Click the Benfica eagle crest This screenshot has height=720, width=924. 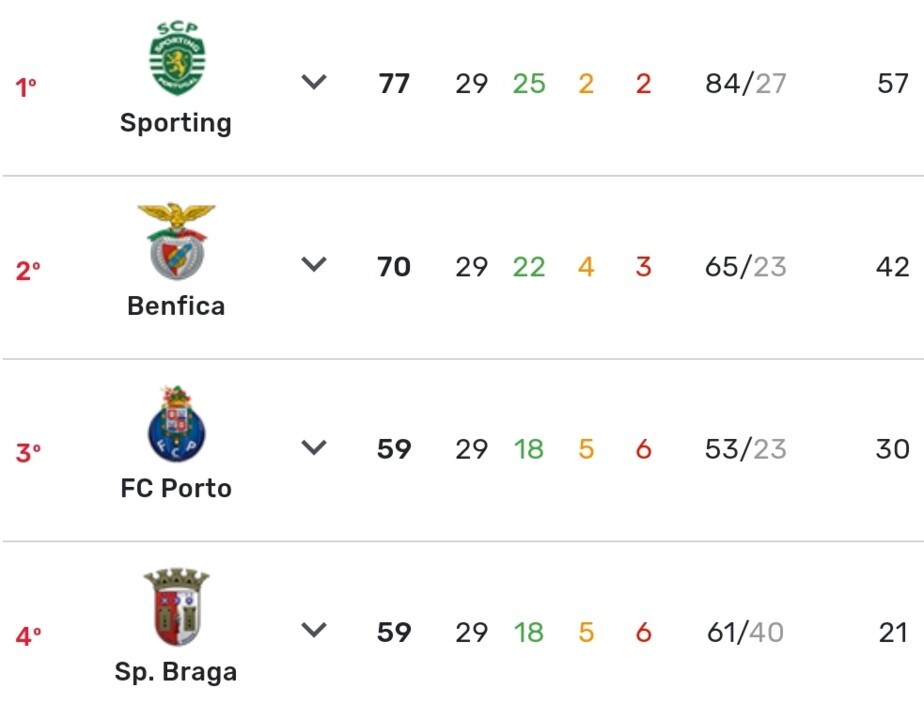[x=176, y=241]
